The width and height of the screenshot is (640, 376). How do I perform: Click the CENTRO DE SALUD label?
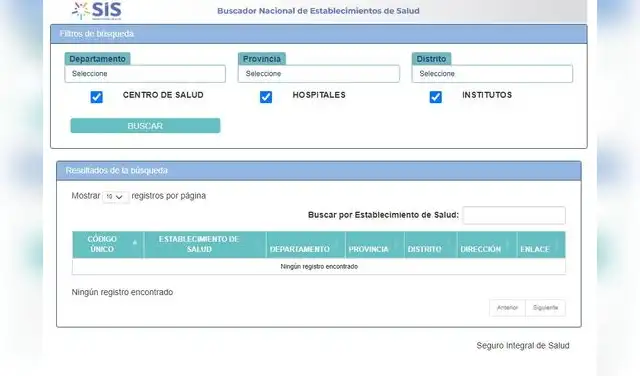tap(163, 95)
